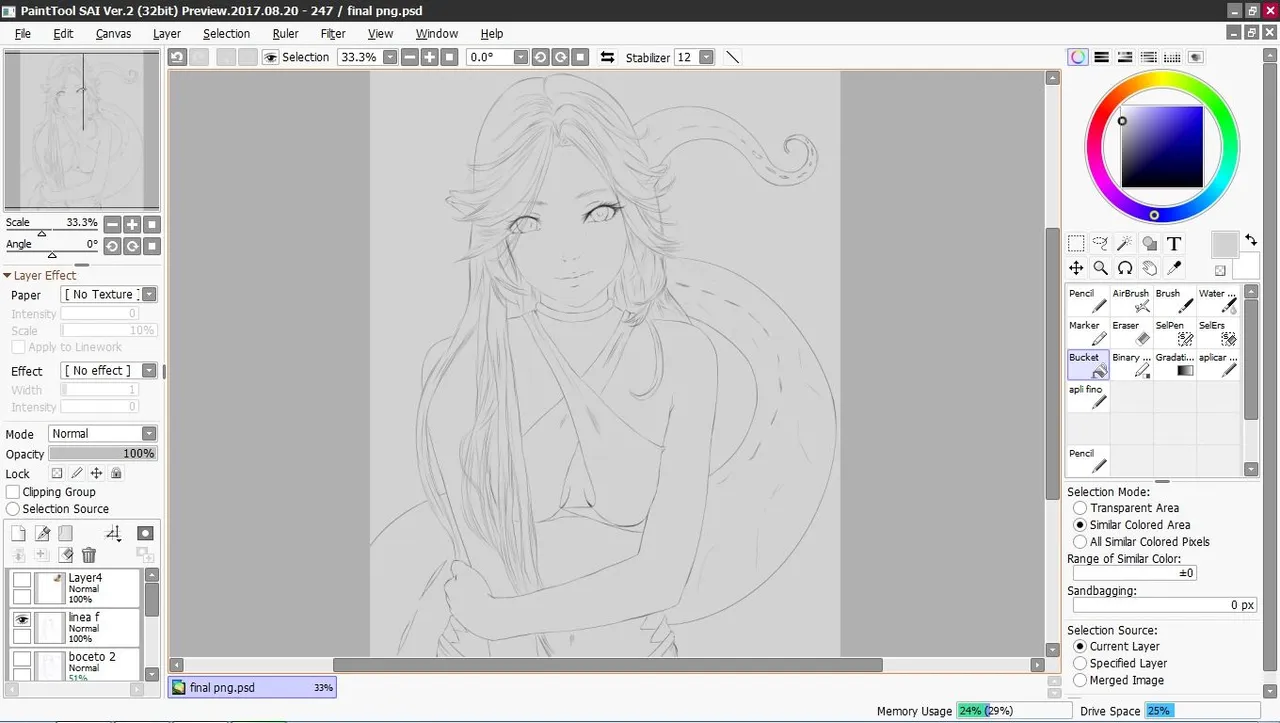Hide the 'linea f' layer

click(21, 619)
